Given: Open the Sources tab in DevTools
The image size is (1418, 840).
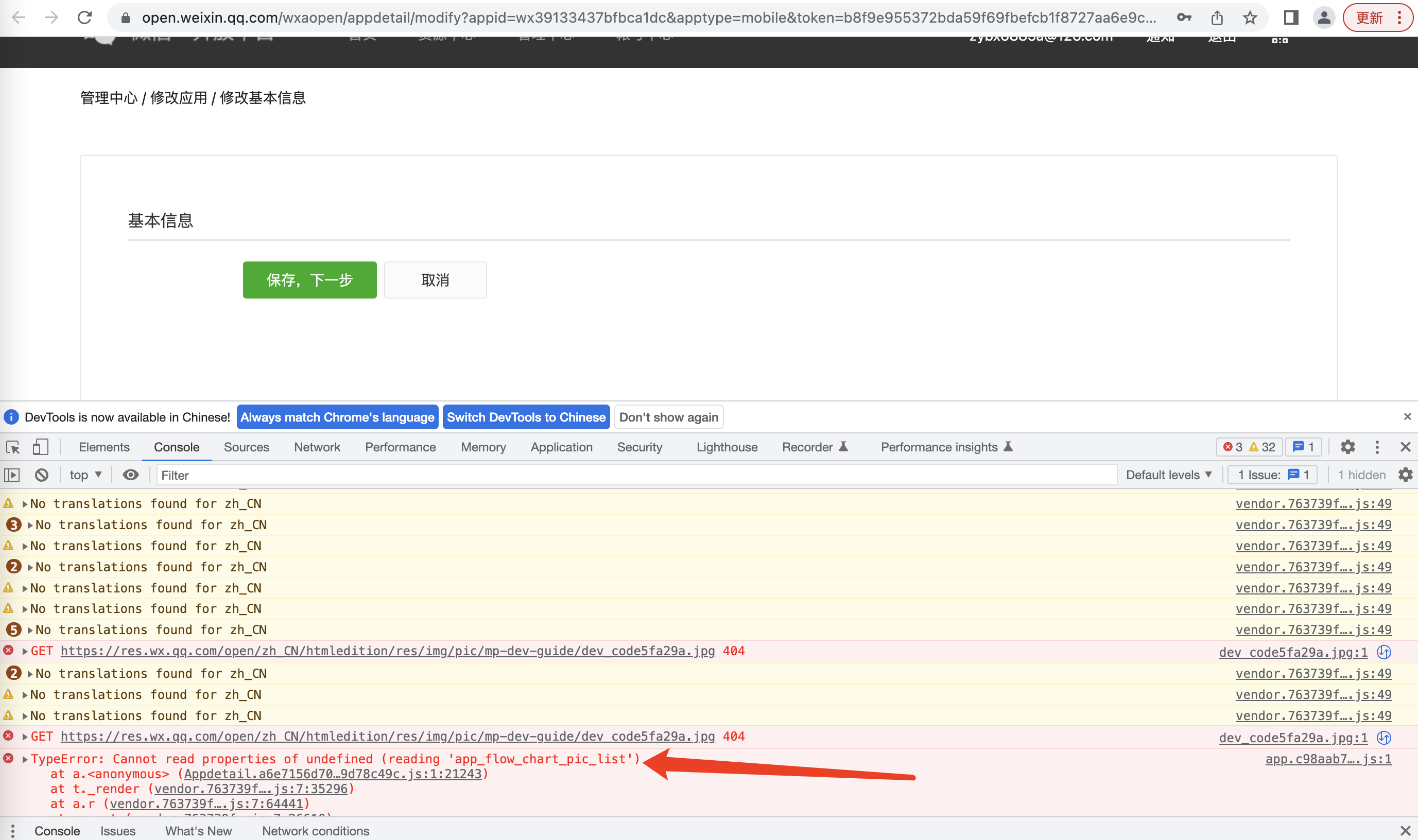Looking at the screenshot, I should [x=246, y=447].
